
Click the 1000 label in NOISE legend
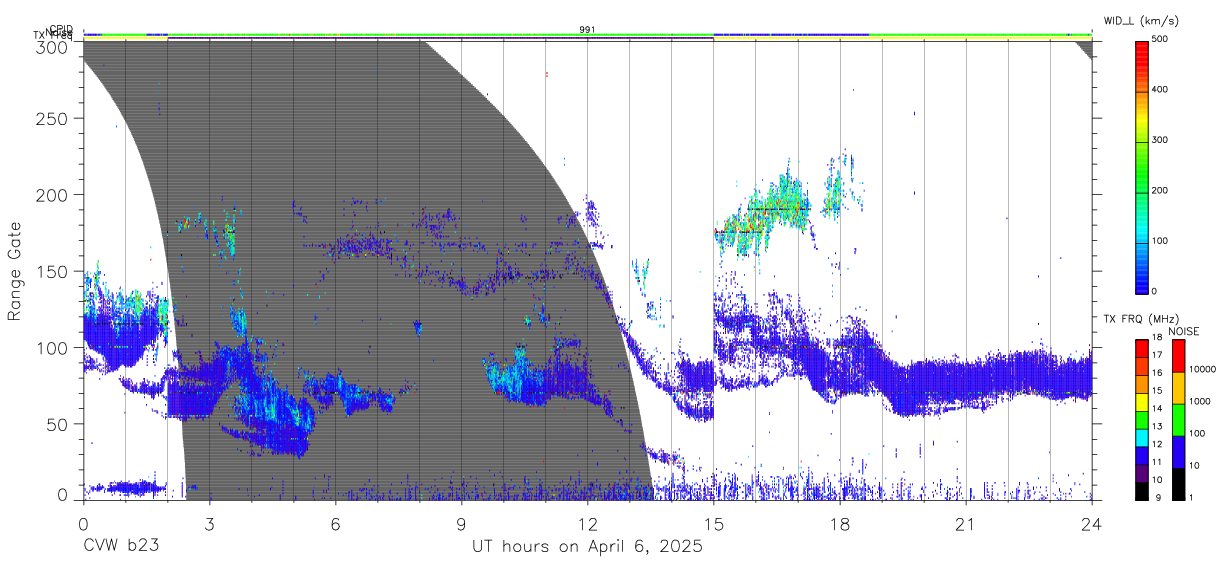1200,402
